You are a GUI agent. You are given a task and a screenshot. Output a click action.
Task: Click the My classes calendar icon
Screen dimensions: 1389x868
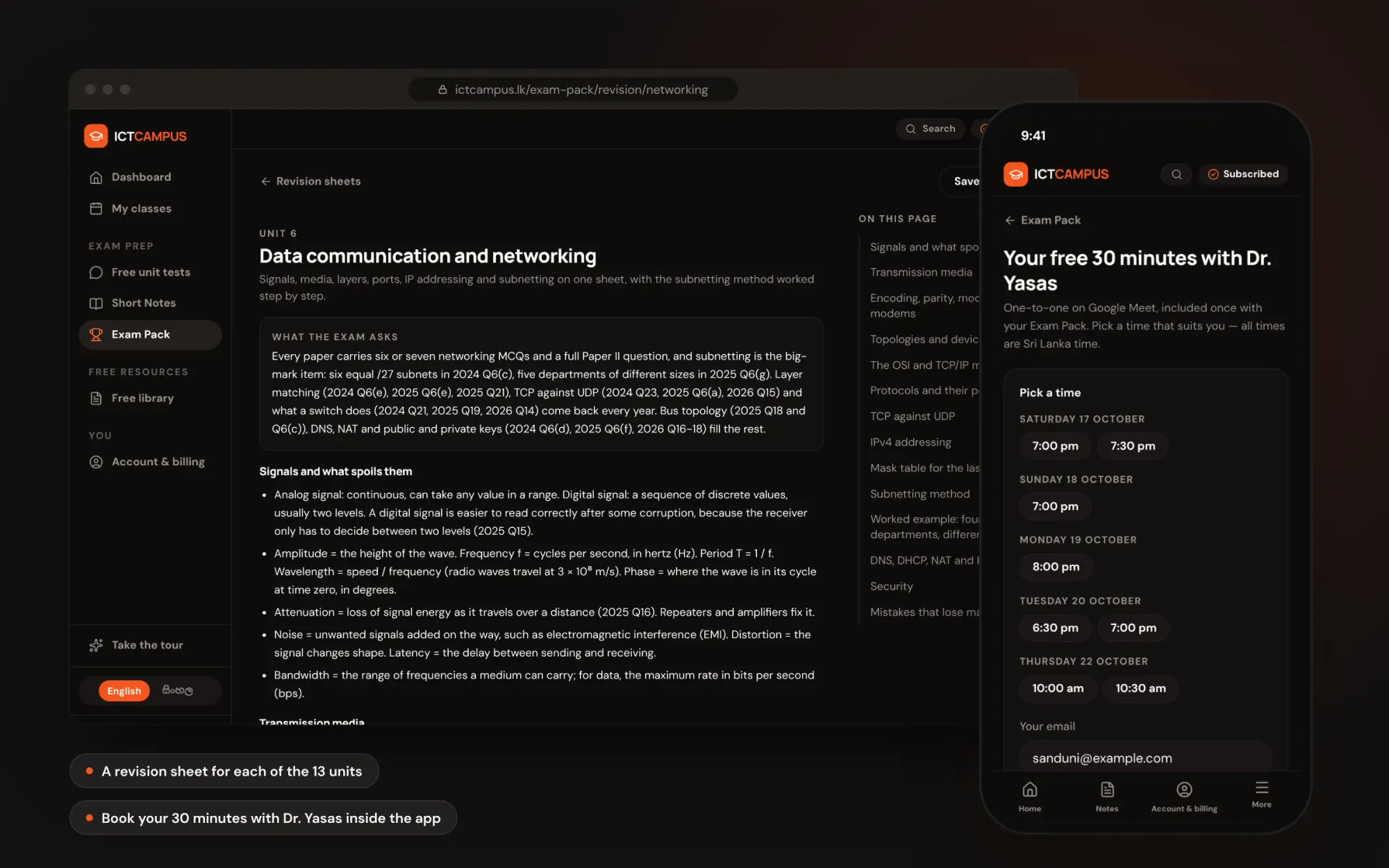96,208
